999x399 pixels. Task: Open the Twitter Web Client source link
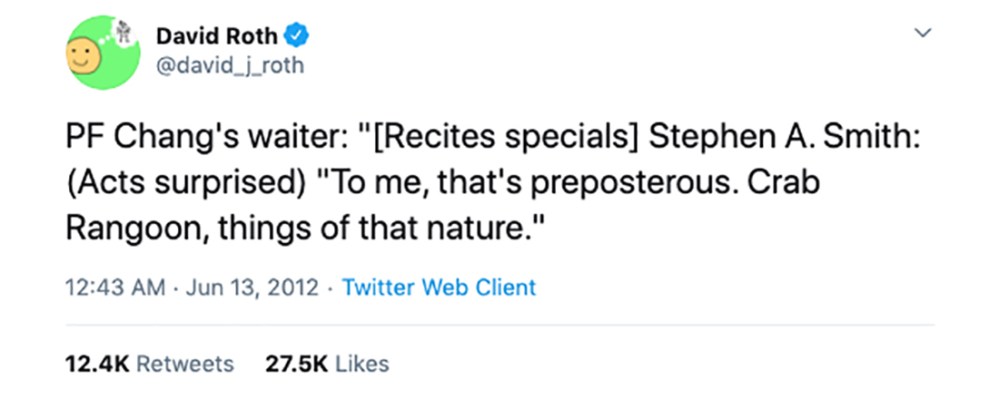439,287
